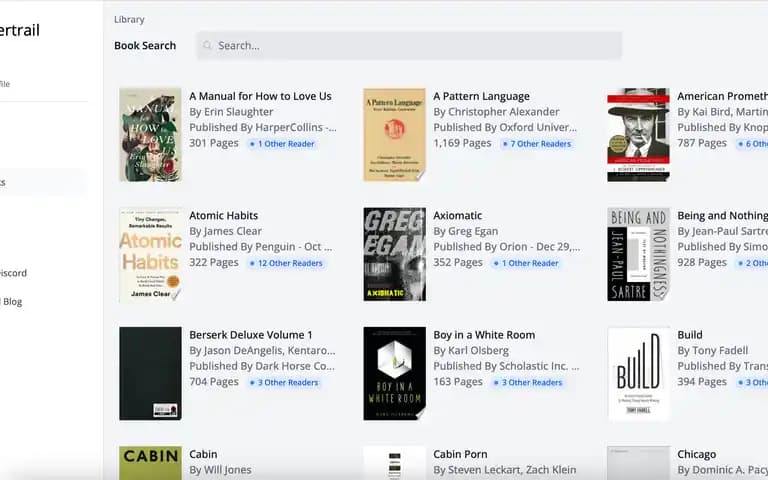Click the Book Search input field
Viewport: 768px width, 480px height.
pyautogui.click(x=409, y=46)
